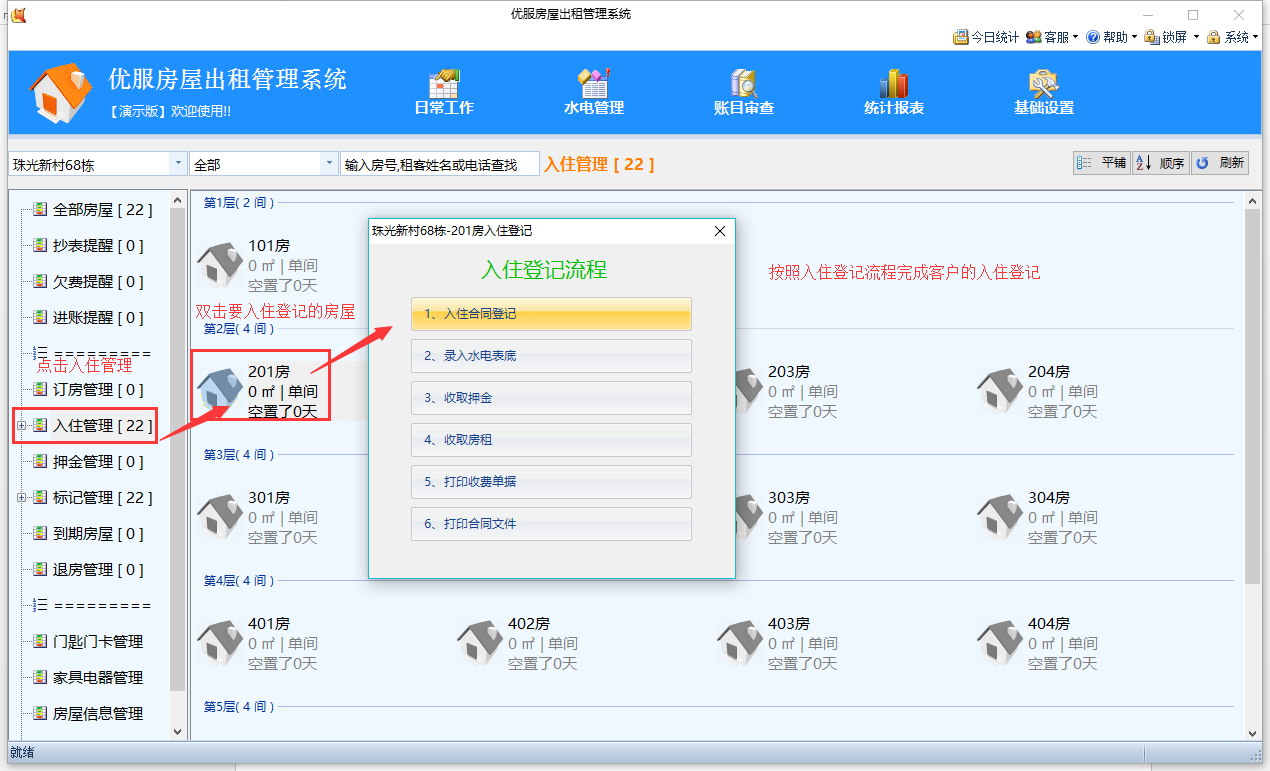Image resolution: width=1270 pixels, height=771 pixels.
Task: Select the 304房 house icon
Action: click(x=1000, y=517)
